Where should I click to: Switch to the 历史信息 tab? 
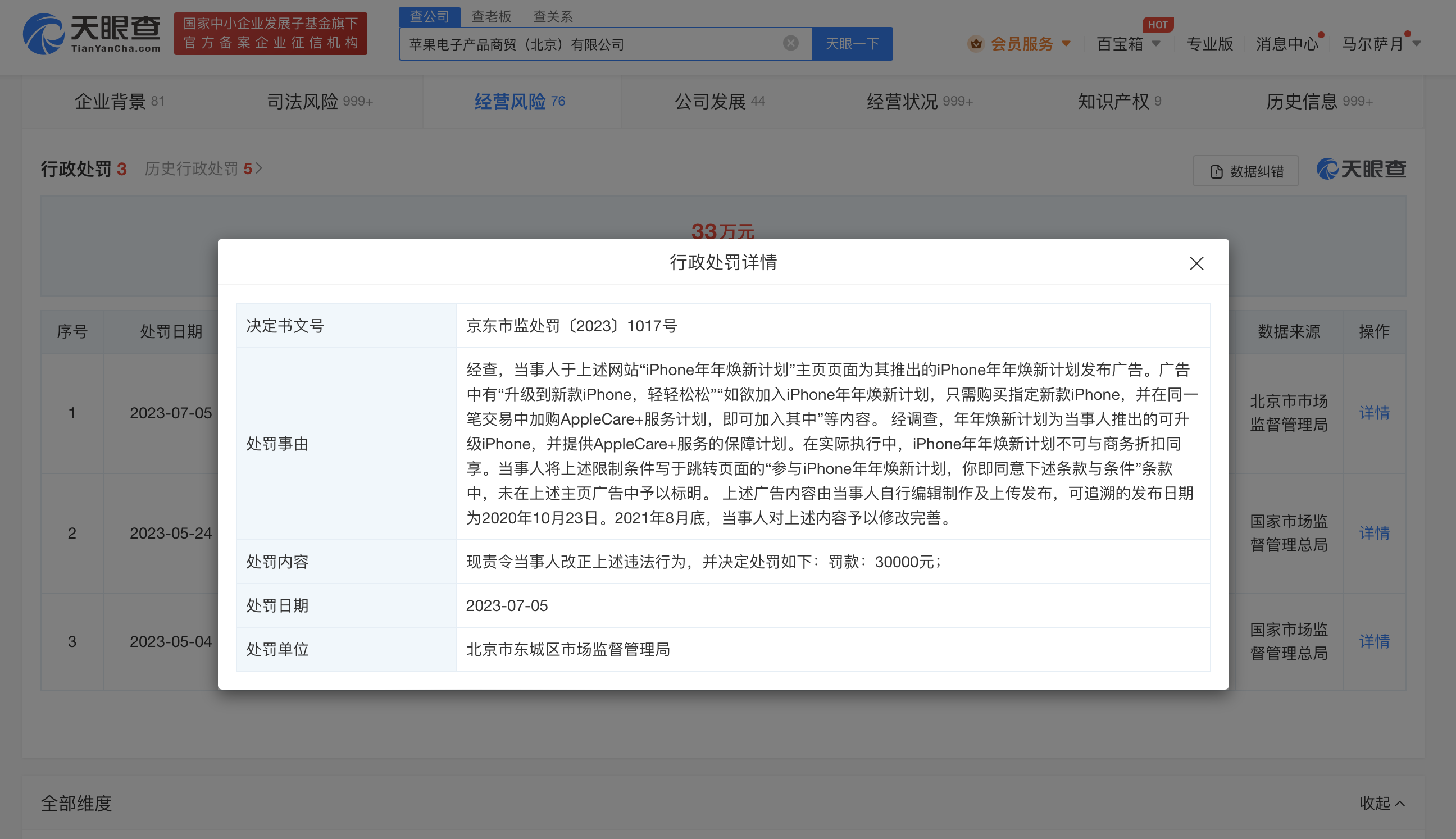point(1320,102)
